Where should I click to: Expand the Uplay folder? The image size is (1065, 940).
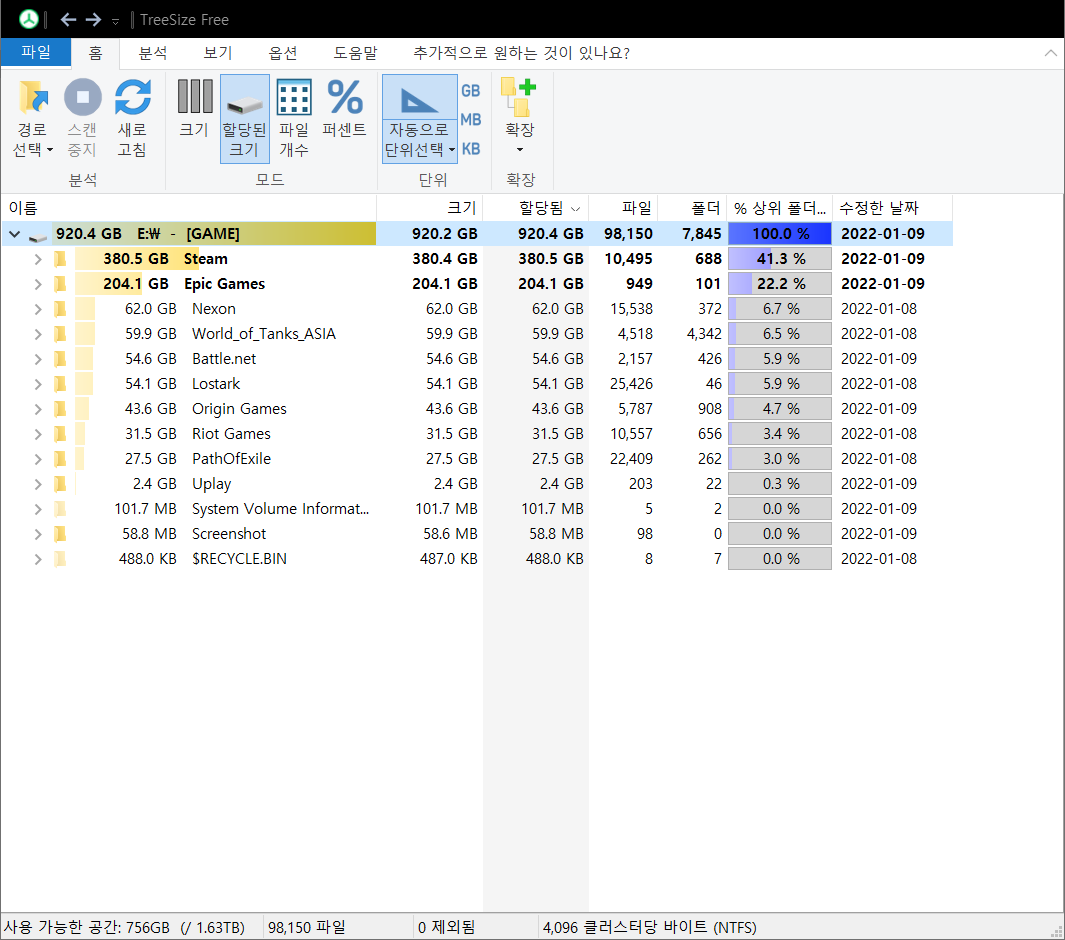click(38, 484)
